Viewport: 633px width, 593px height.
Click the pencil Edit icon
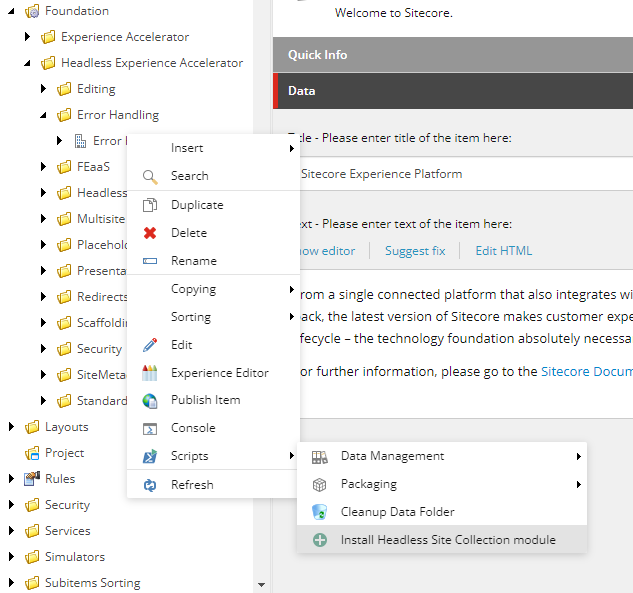[x=150, y=345]
